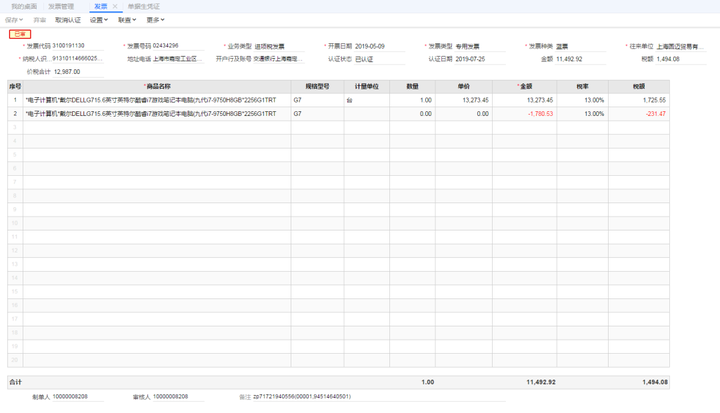Click the 认证日期 field 2019-07-25

[480, 59]
